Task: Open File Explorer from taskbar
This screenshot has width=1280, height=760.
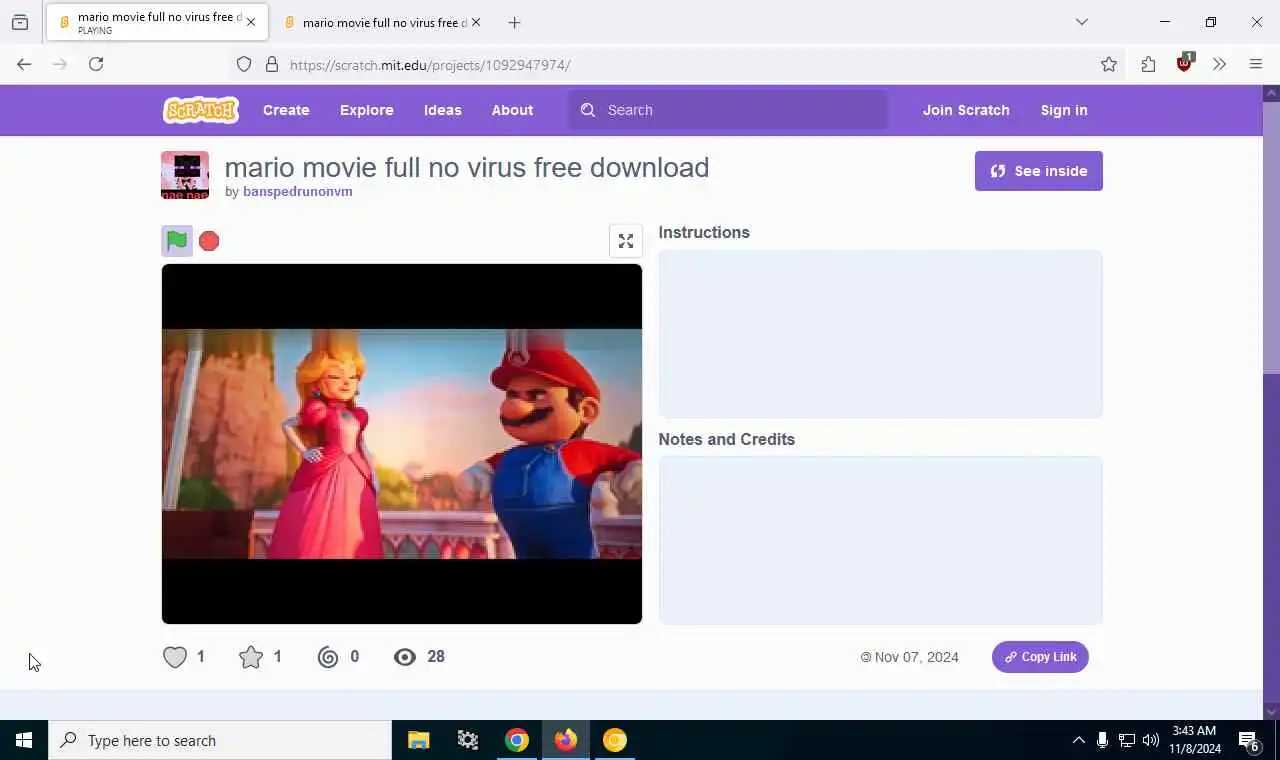Action: click(x=419, y=740)
